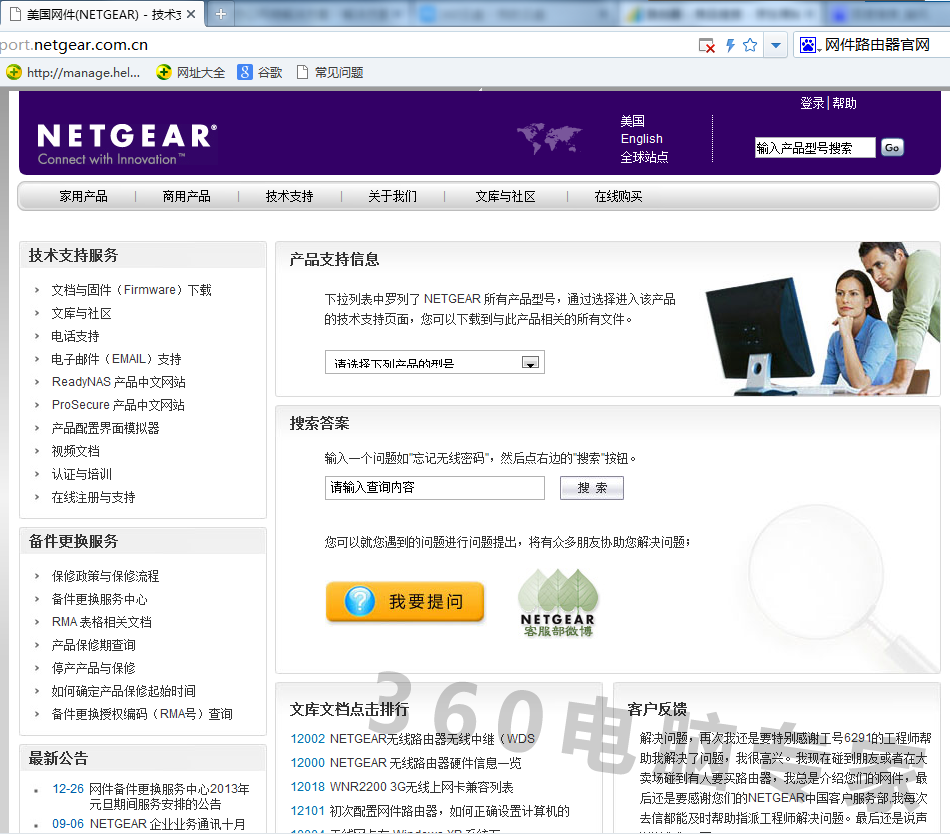Open 在线注册与支持 link

(x=93, y=497)
